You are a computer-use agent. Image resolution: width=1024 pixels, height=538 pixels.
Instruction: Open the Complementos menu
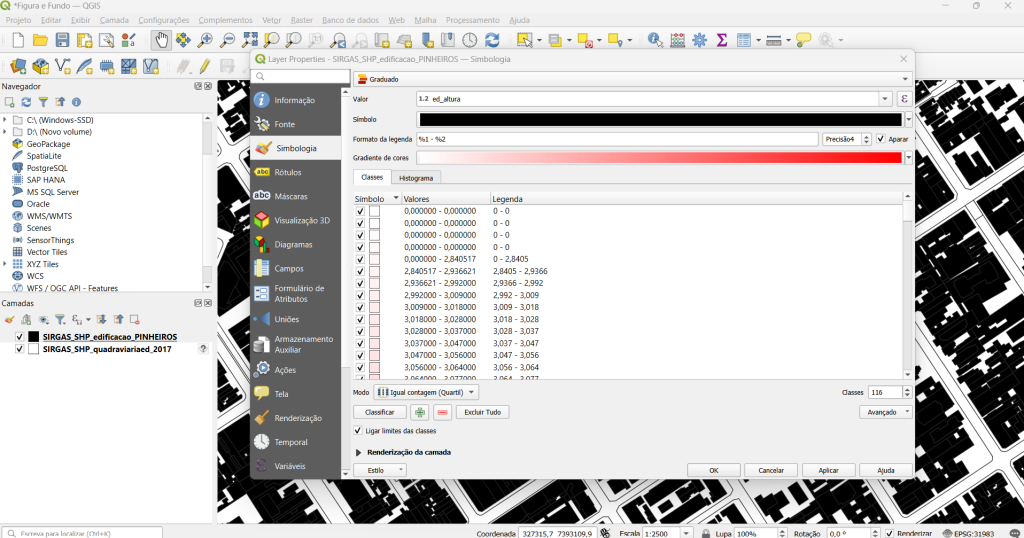click(225, 20)
